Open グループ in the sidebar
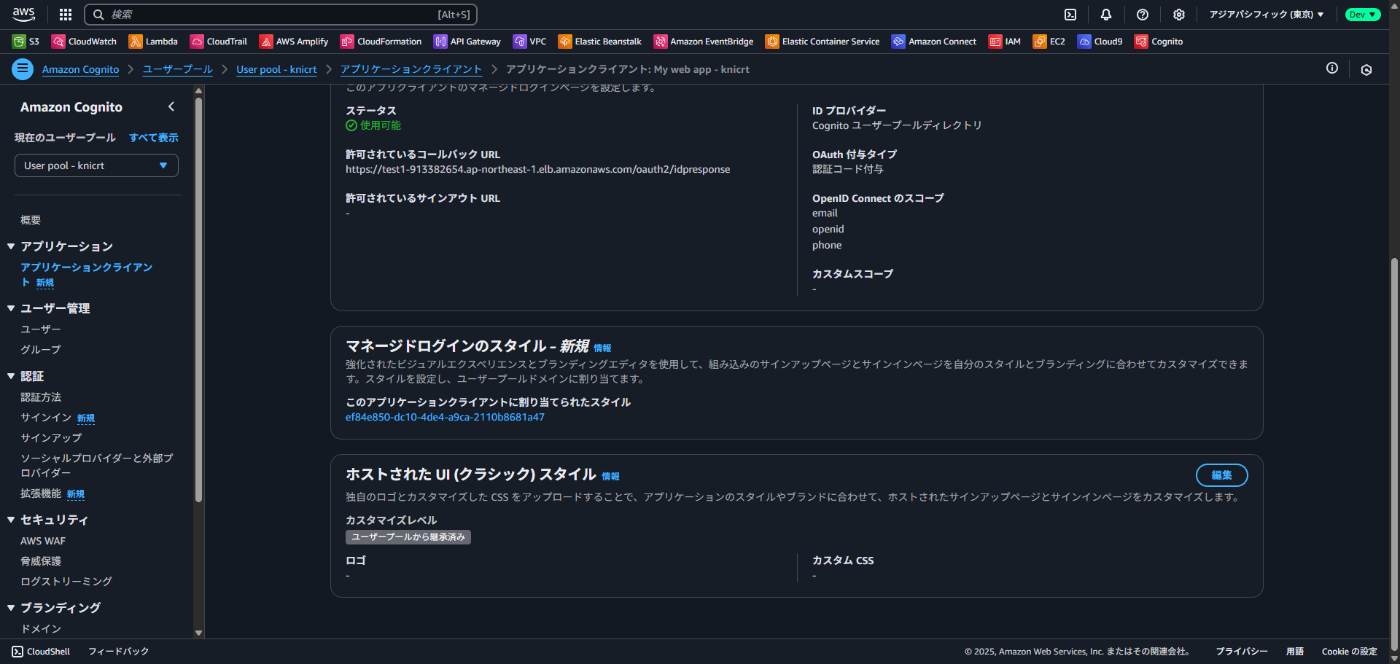1400x664 pixels. [41, 349]
